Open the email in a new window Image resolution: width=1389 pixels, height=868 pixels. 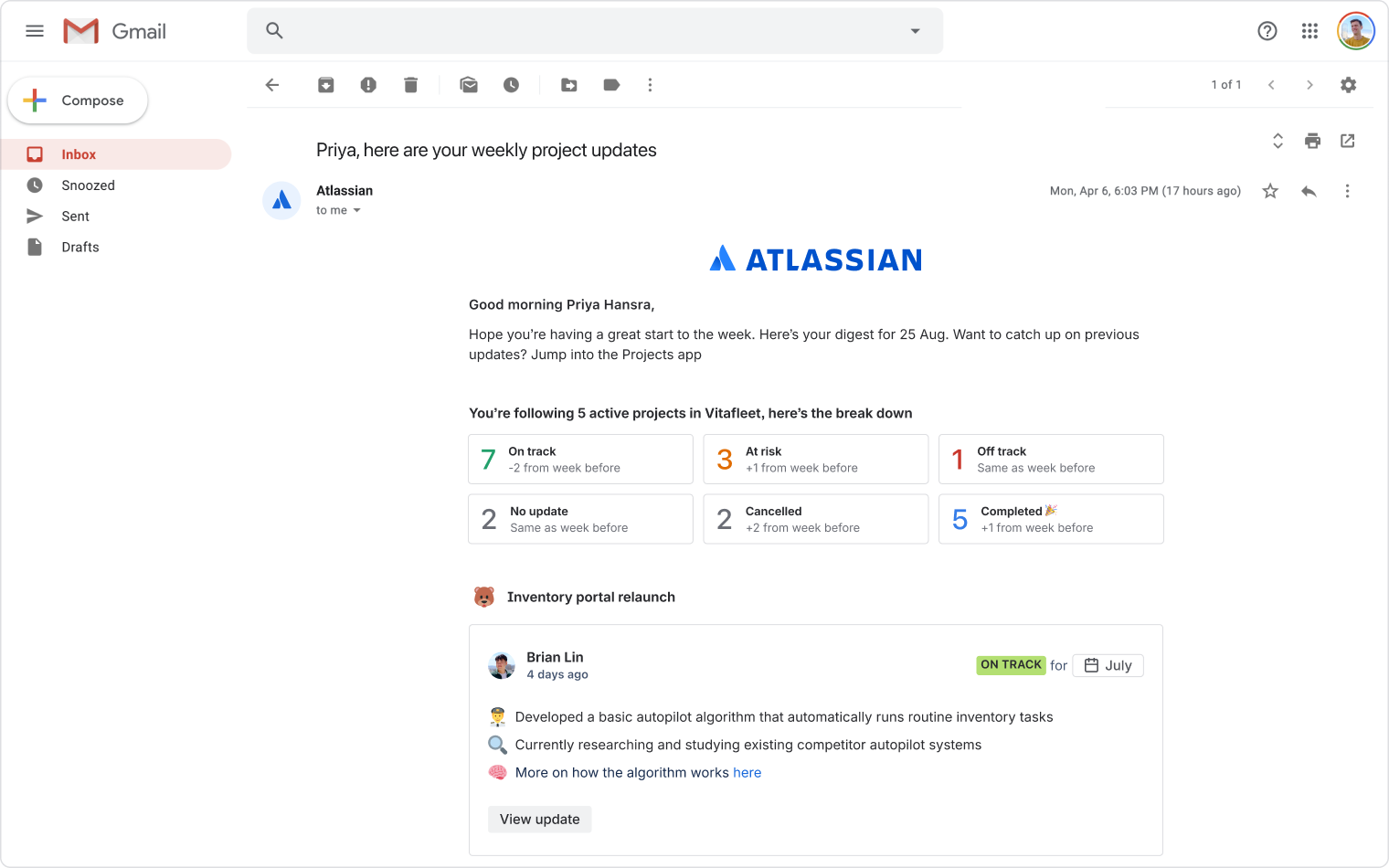(x=1347, y=141)
